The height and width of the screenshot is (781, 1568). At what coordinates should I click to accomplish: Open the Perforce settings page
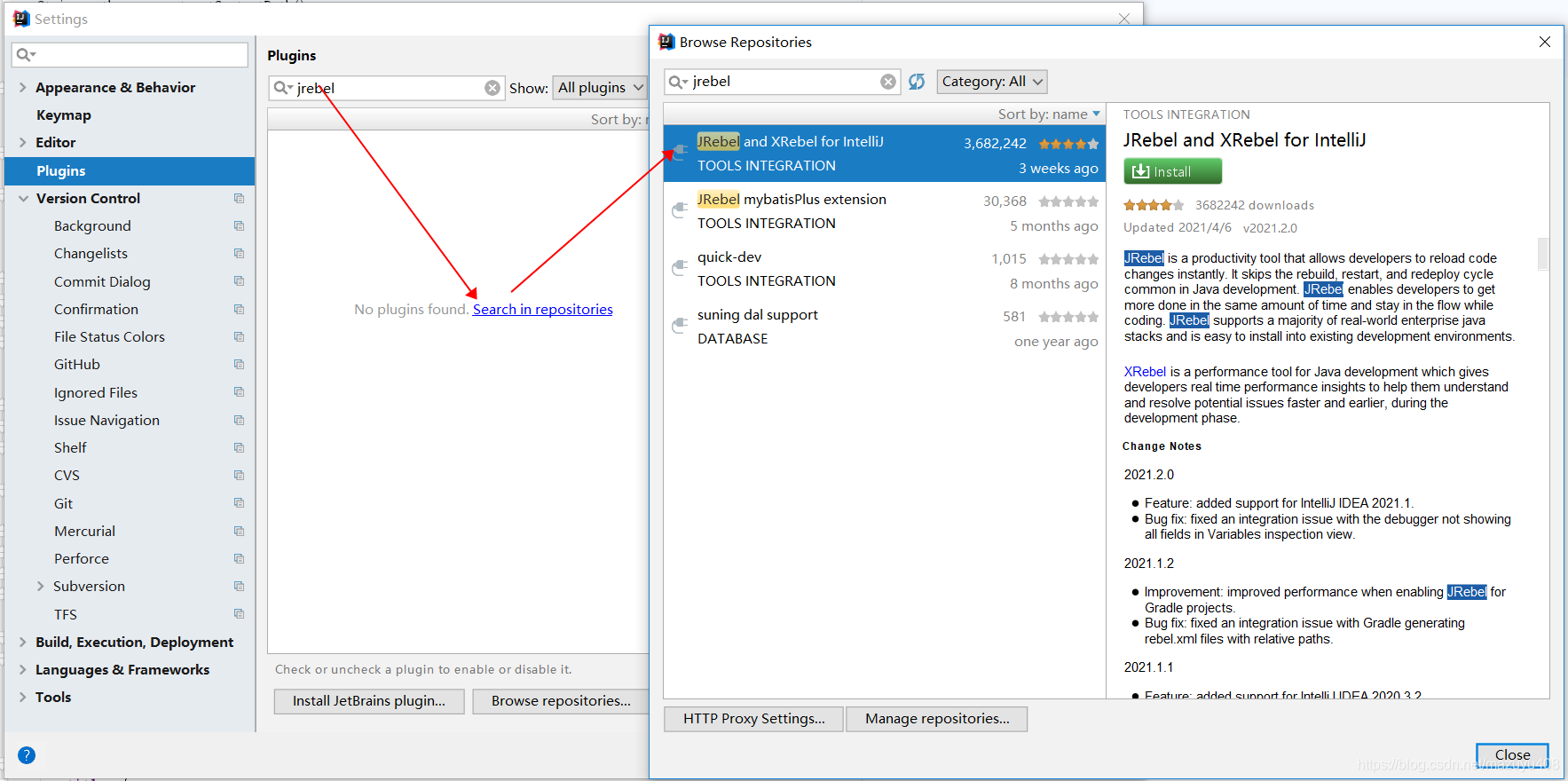pyautogui.click(x=82, y=558)
